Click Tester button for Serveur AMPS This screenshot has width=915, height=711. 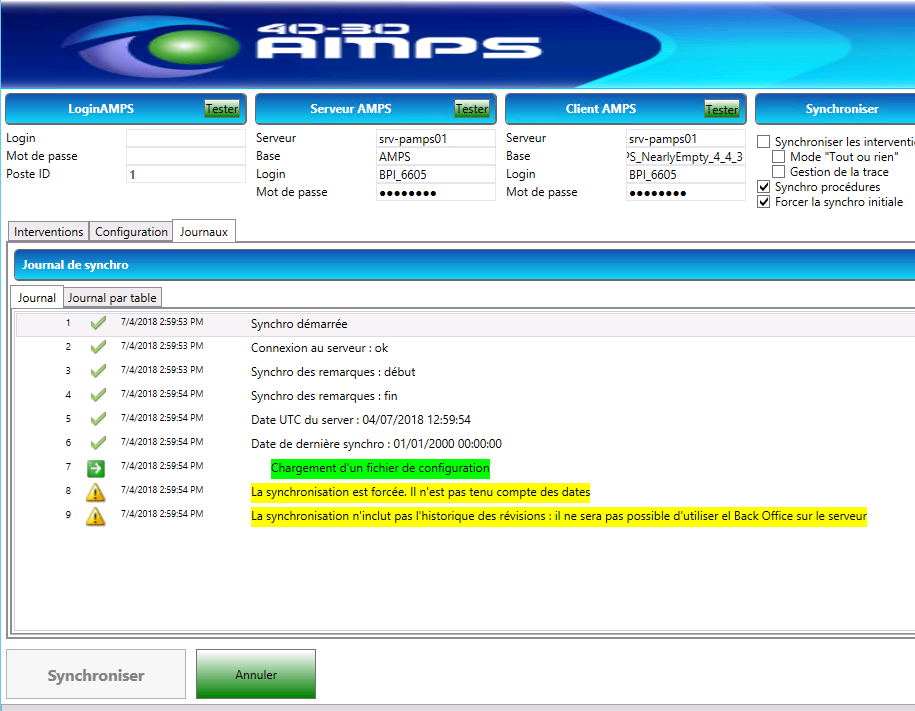(472, 109)
